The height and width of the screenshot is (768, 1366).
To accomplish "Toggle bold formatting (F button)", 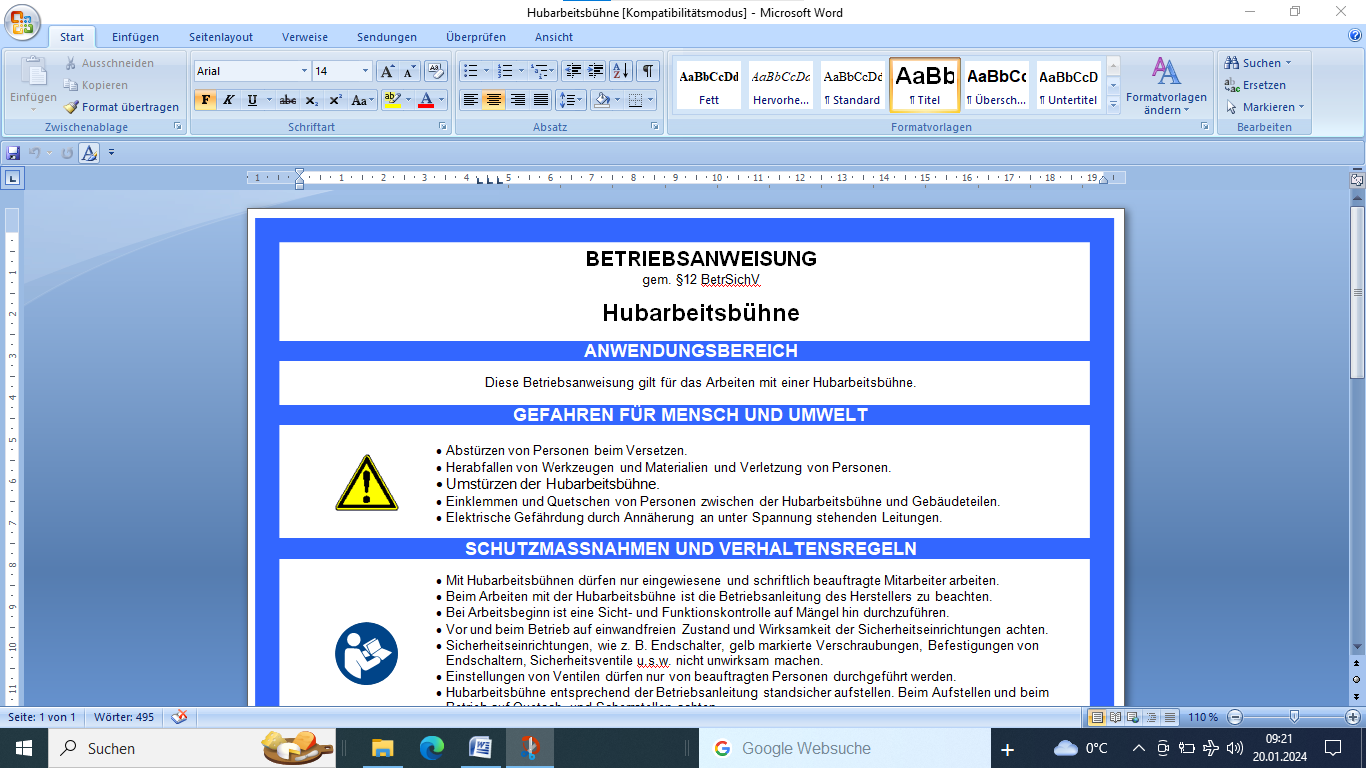I will pos(205,100).
